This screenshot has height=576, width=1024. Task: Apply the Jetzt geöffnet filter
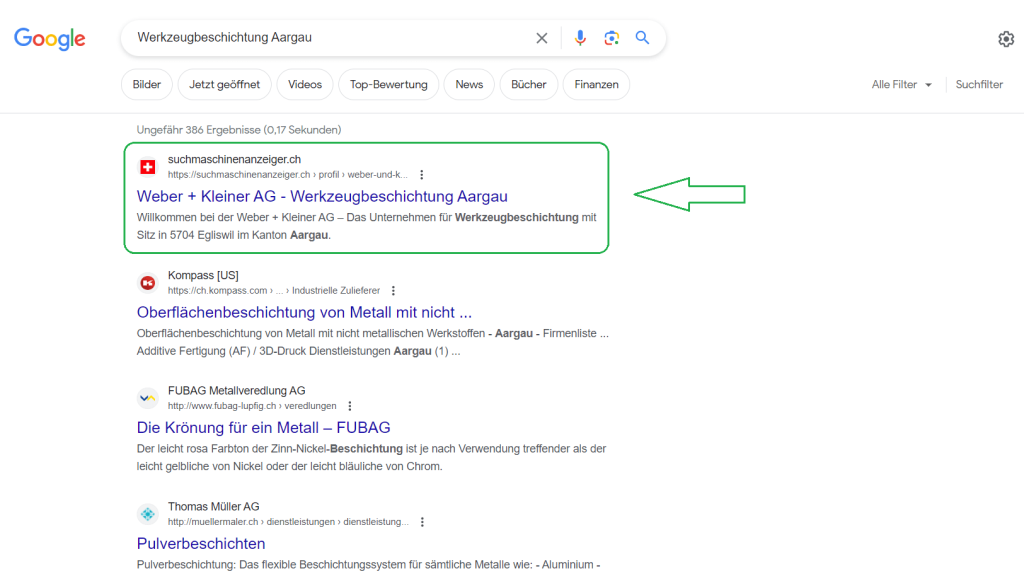(225, 84)
